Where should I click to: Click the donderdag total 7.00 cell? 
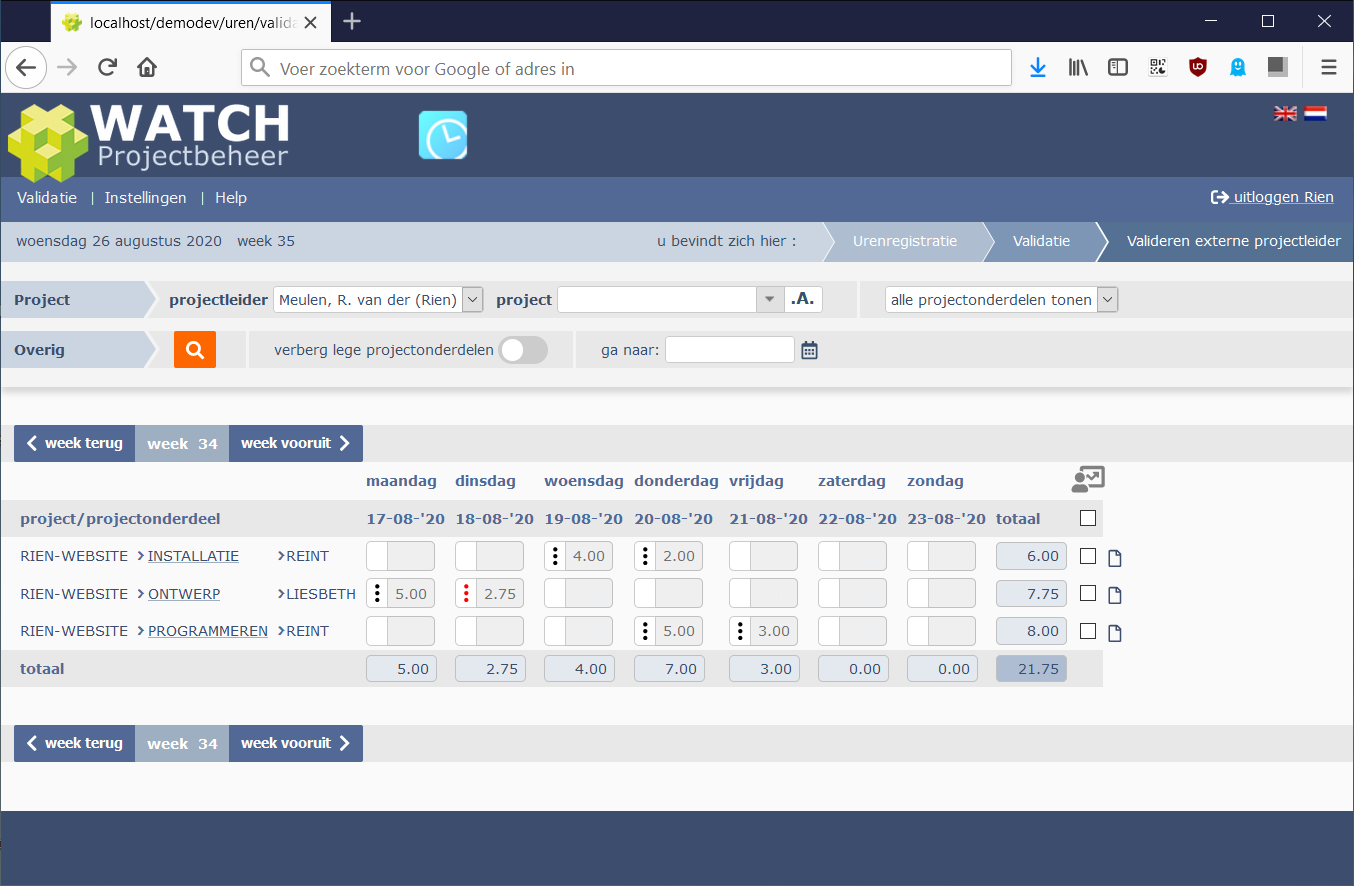(x=669, y=669)
